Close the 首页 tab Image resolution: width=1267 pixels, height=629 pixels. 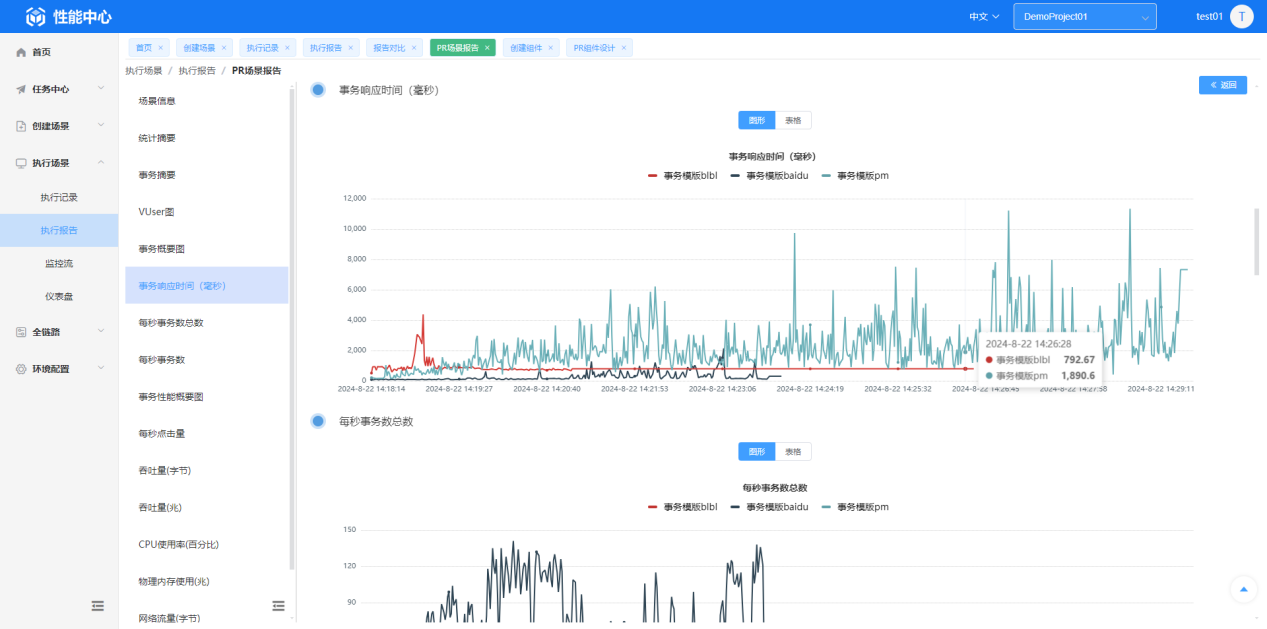[160, 48]
